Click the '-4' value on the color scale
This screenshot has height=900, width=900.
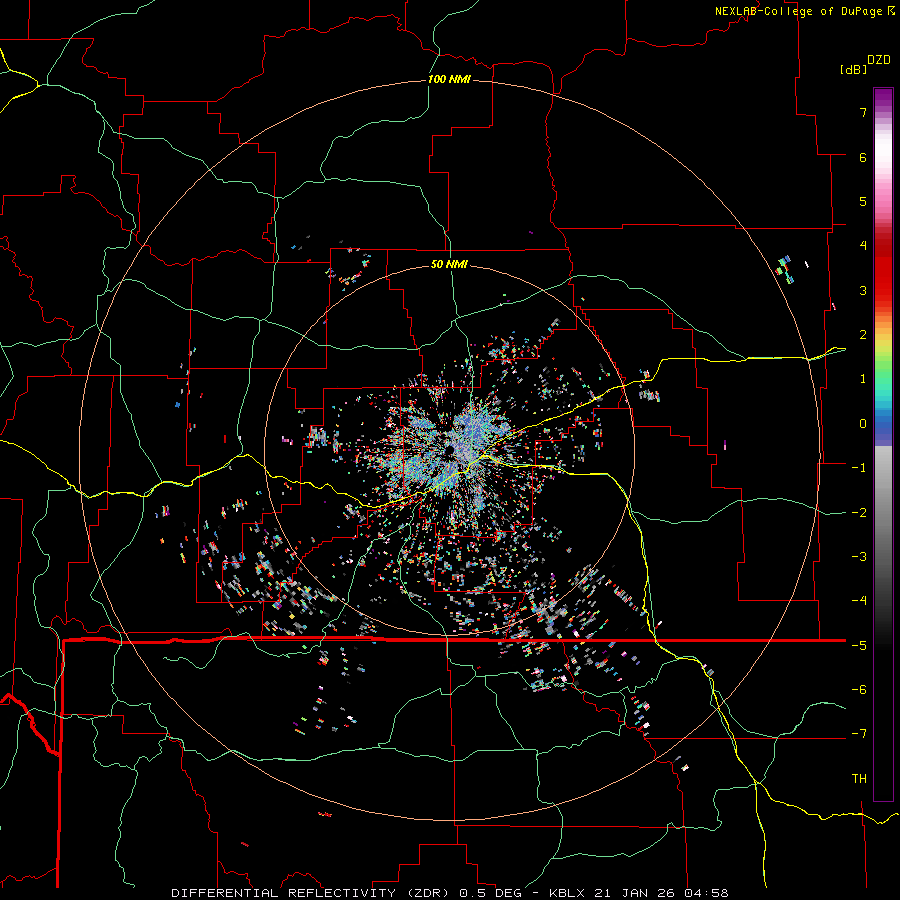click(x=859, y=601)
